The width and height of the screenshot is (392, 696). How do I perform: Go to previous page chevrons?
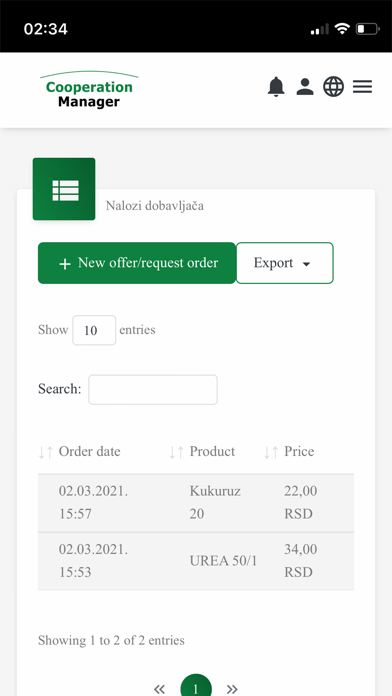[159, 689]
